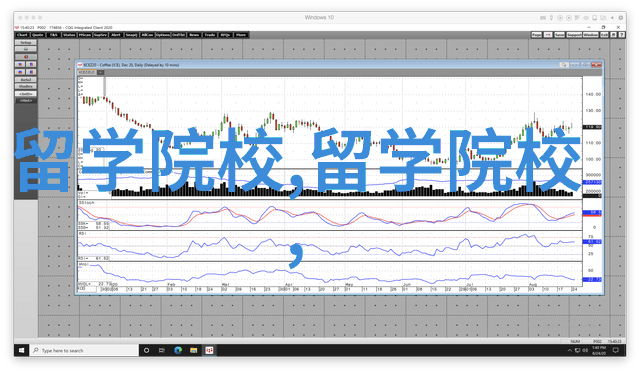Expand the More toolbar button
The height and width of the screenshot is (373, 640).
pos(241,35)
